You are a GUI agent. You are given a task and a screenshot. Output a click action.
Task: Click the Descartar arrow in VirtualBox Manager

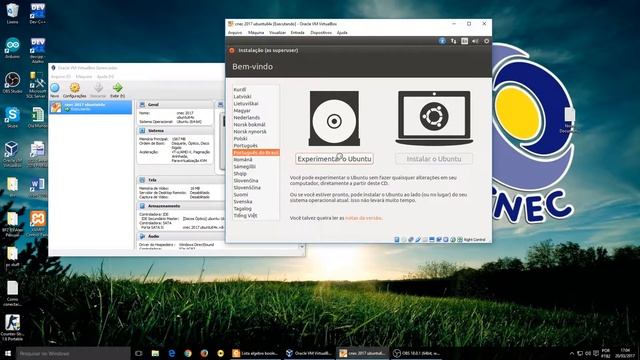coord(98,90)
